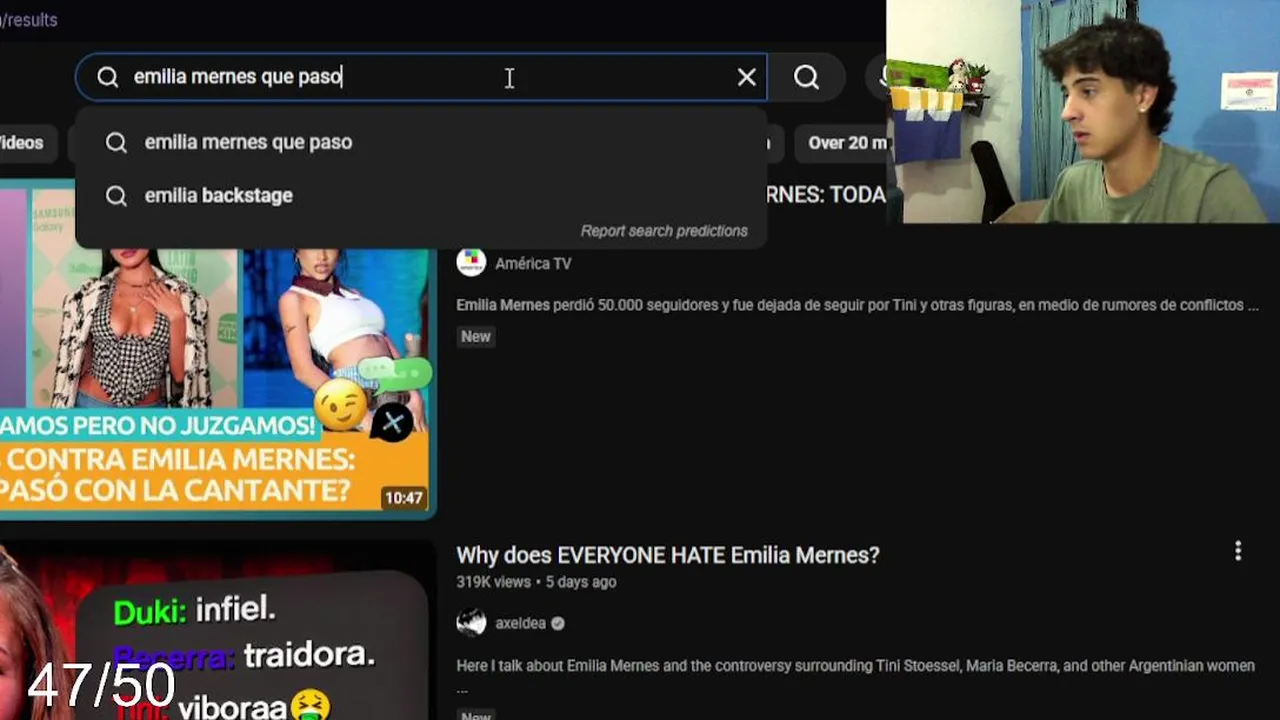
Task: Open the Emilia Mernes 10:47 video thumbnail
Action: point(217,349)
